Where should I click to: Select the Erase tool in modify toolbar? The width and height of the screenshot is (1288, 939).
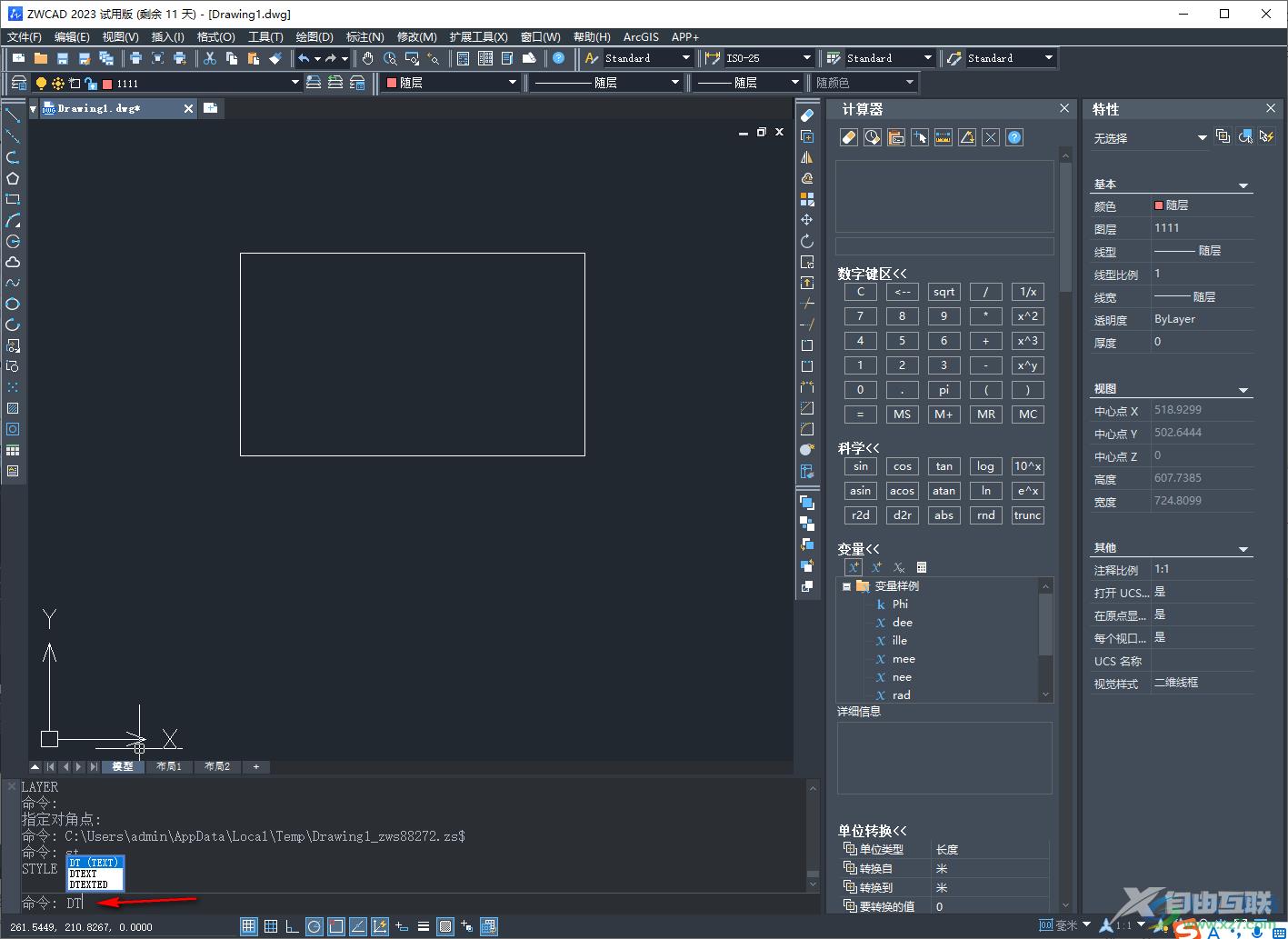(806, 115)
